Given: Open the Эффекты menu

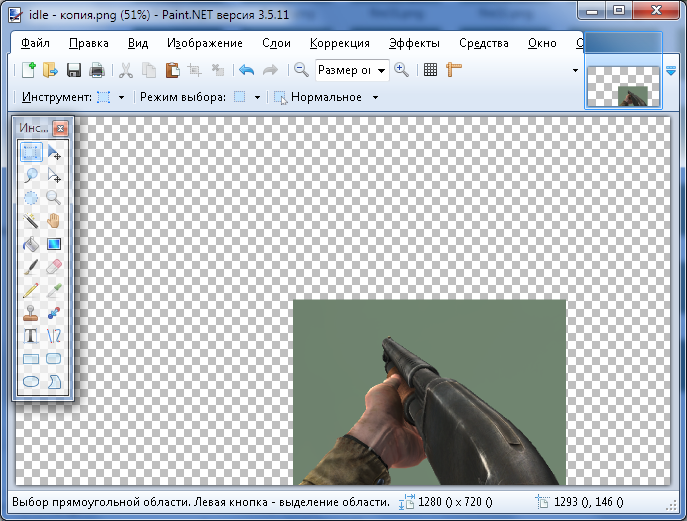Looking at the screenshot, I should 414,43.
